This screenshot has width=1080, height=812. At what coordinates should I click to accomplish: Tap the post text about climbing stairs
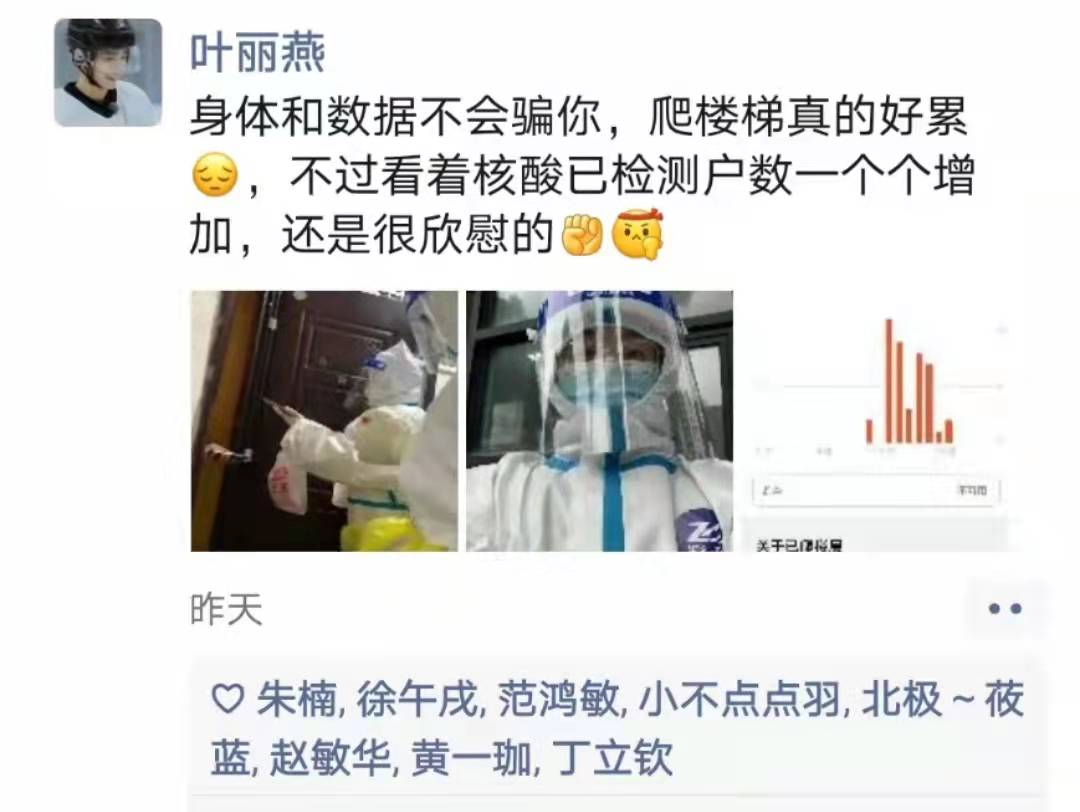pos(582,175)
